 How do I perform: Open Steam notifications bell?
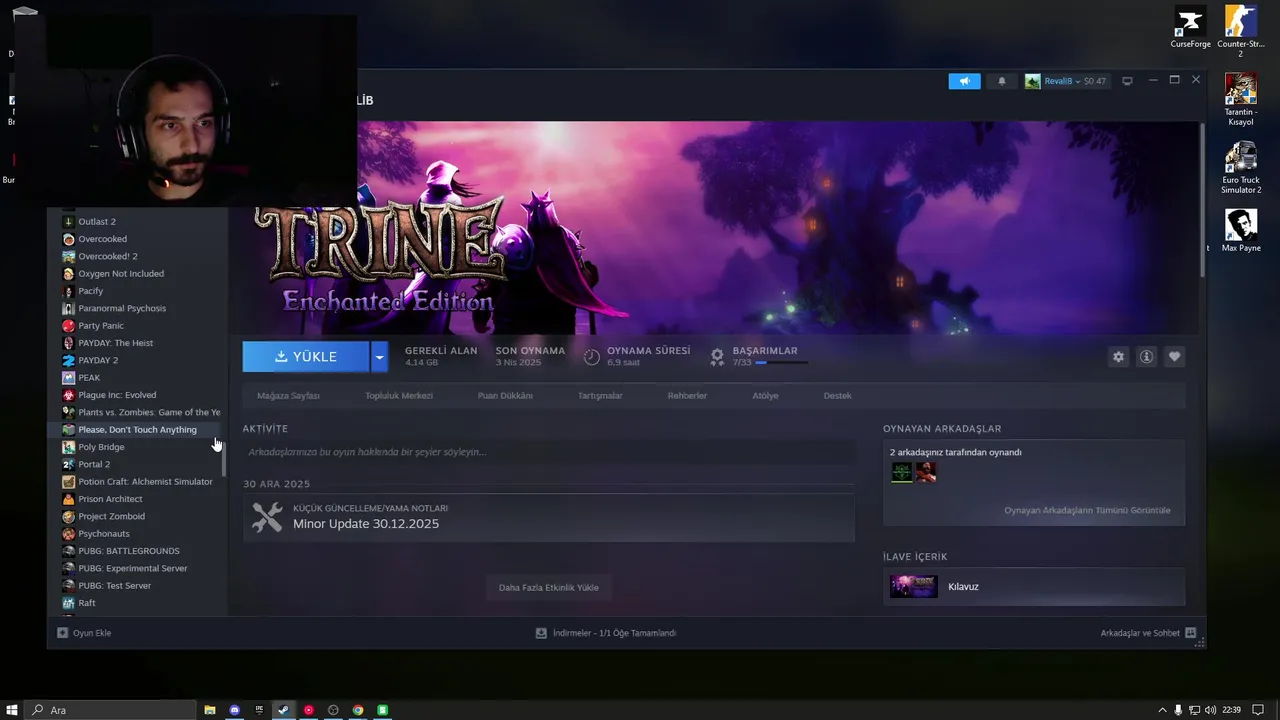(x=1002, y=81)
